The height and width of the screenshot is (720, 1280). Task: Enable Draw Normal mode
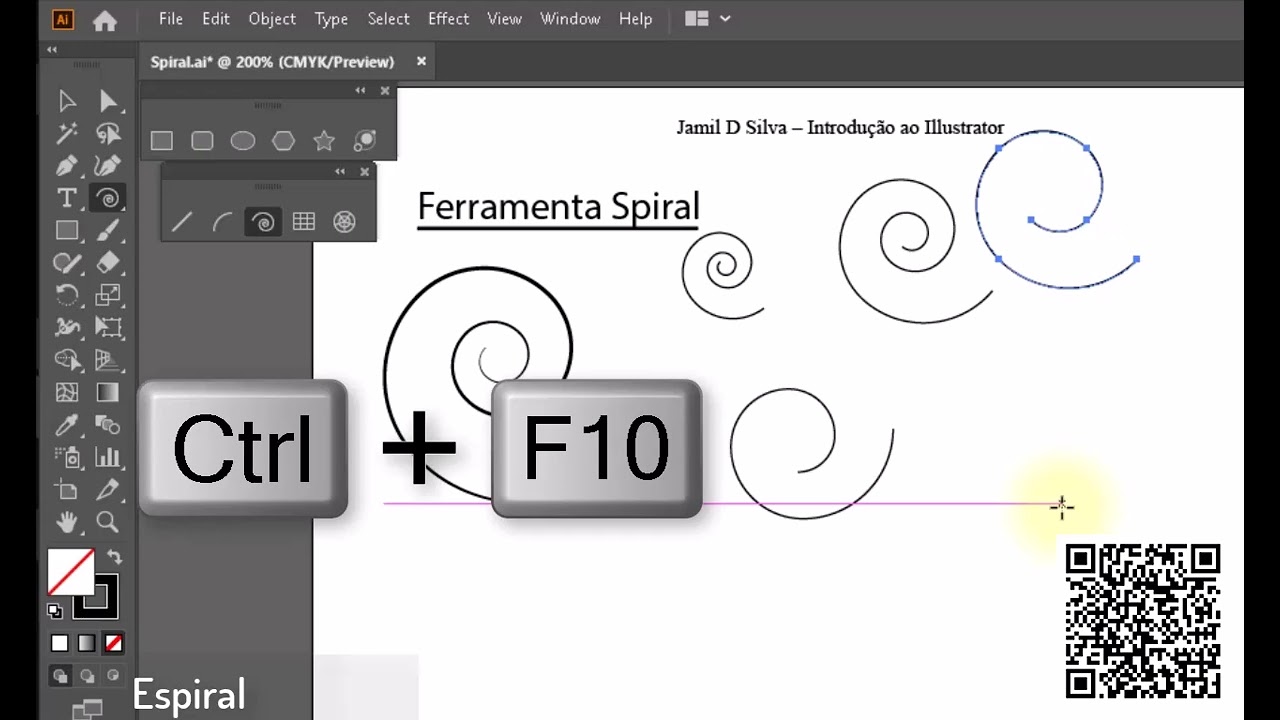tap(60, 675)
